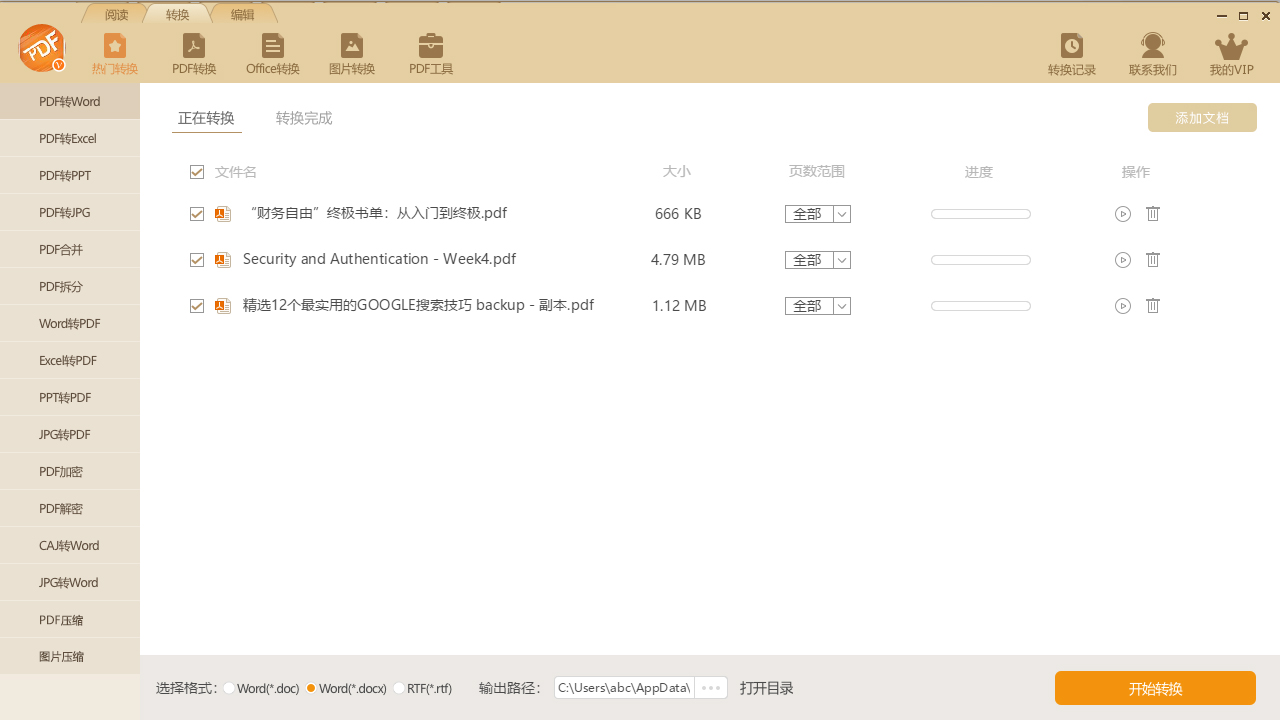Select 图片压缩 in sidebar
The width and height of the screenshot is (1280, 720).
coord(70,656)
